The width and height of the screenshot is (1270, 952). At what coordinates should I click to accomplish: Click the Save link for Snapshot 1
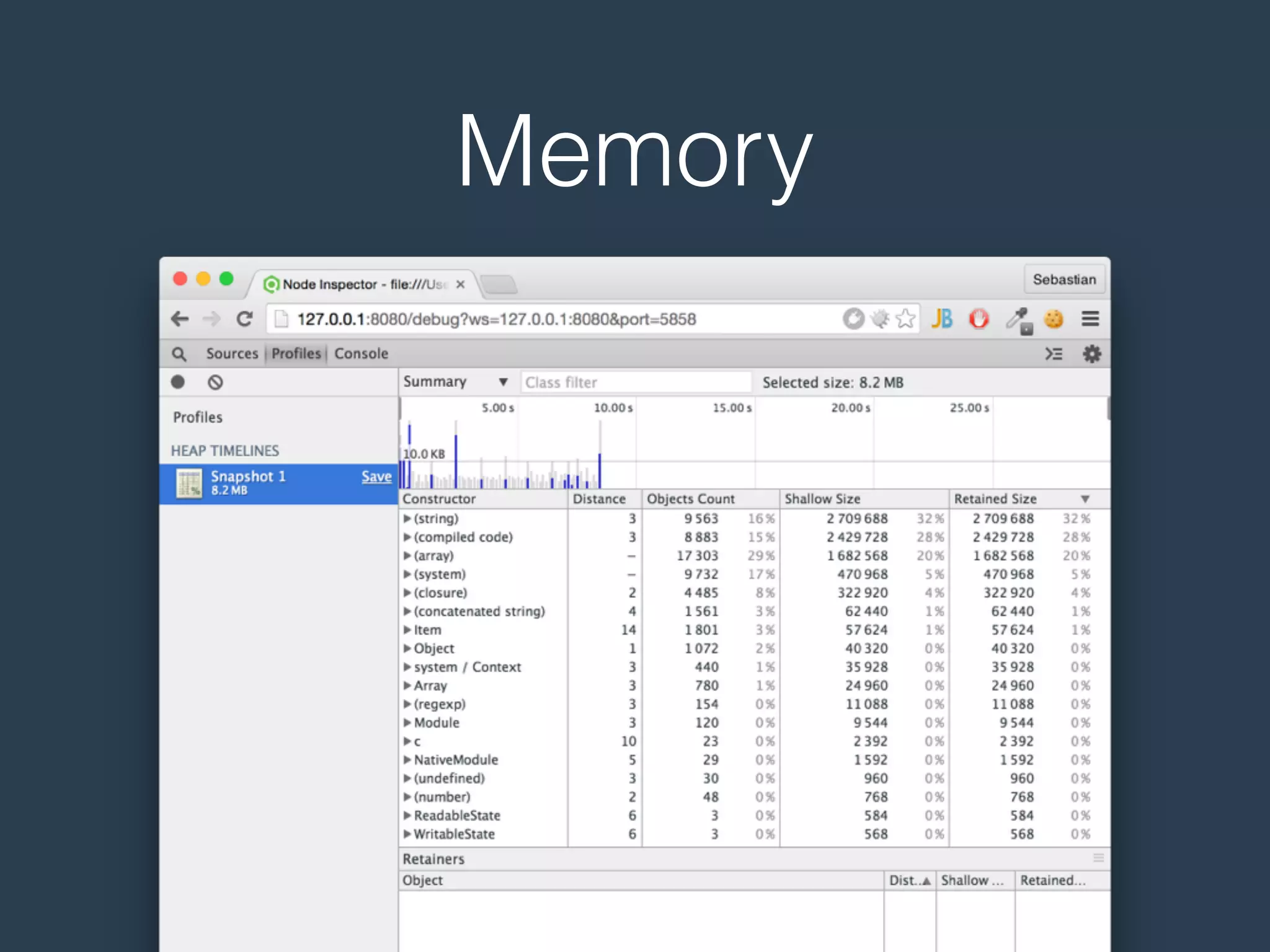coord(376,477)
